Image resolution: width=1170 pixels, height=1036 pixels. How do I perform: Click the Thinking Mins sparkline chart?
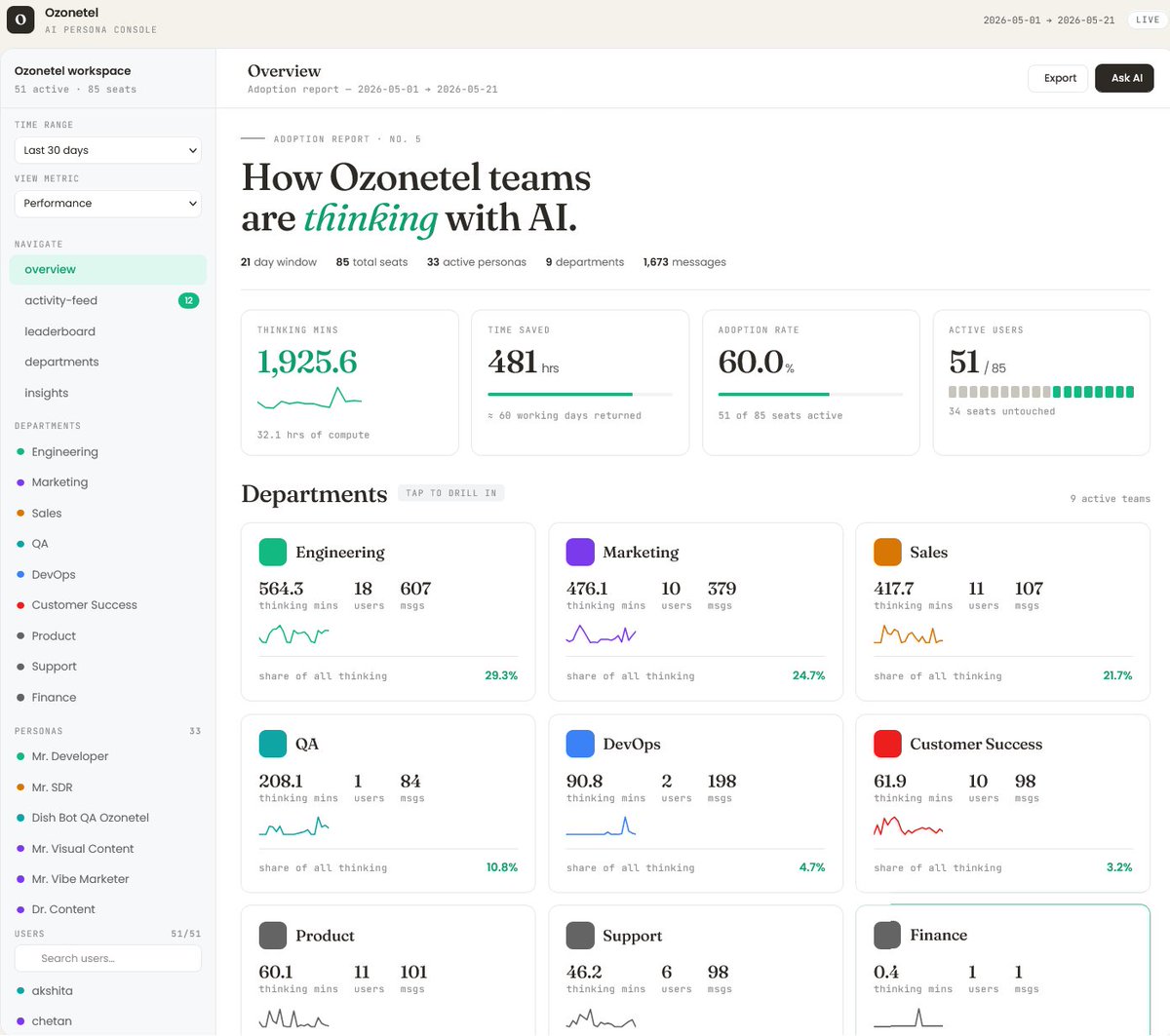(x=309, y=398)
